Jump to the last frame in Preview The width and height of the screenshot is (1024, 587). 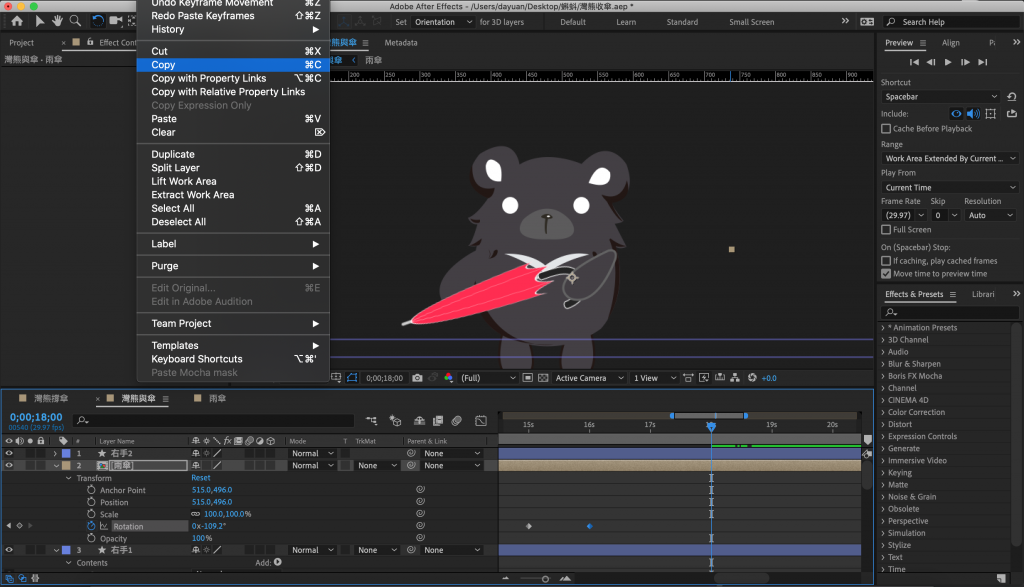click(982, 63)
